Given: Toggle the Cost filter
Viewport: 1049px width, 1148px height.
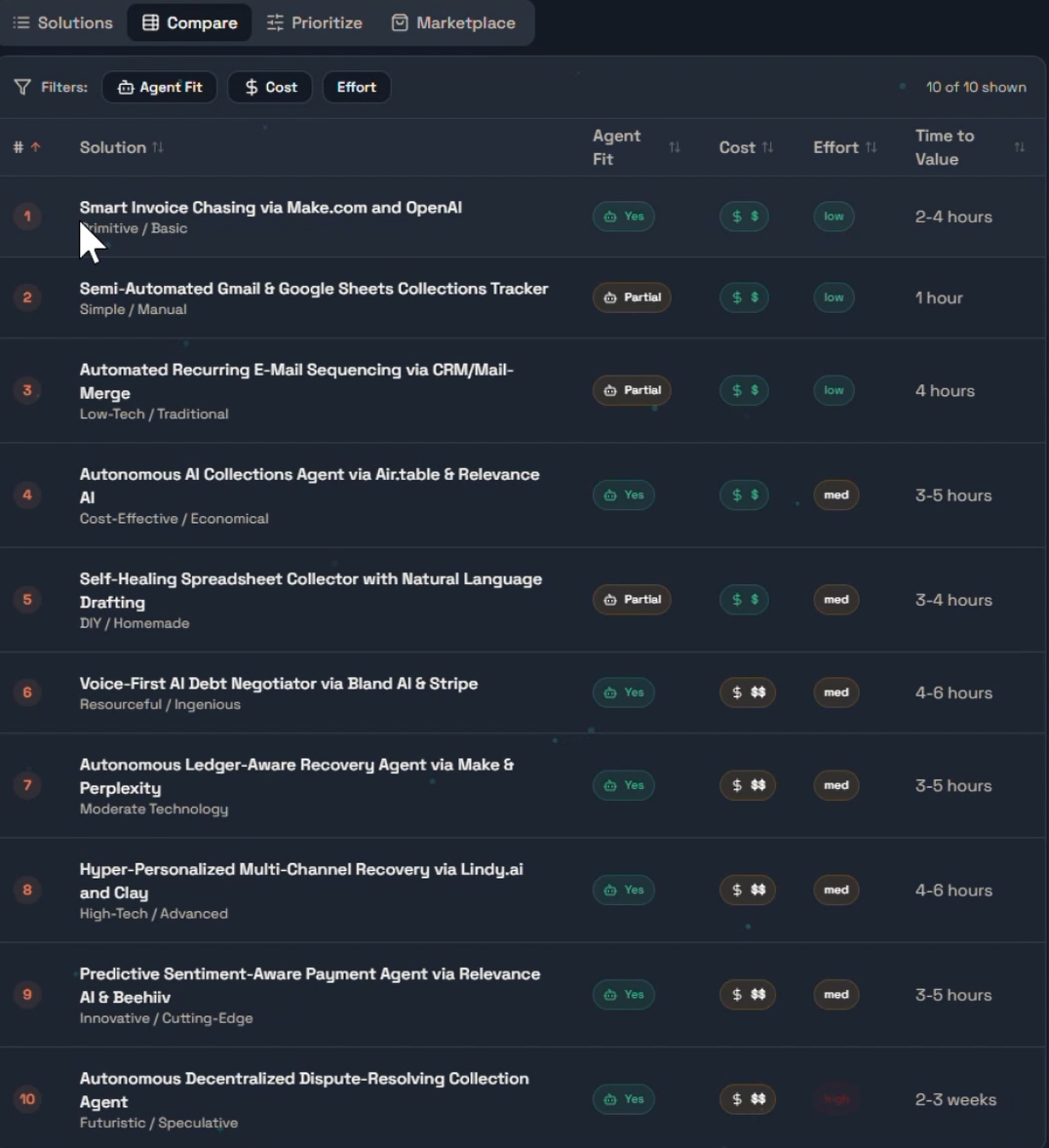Looking at the screenshot, I should click(270, 87).
